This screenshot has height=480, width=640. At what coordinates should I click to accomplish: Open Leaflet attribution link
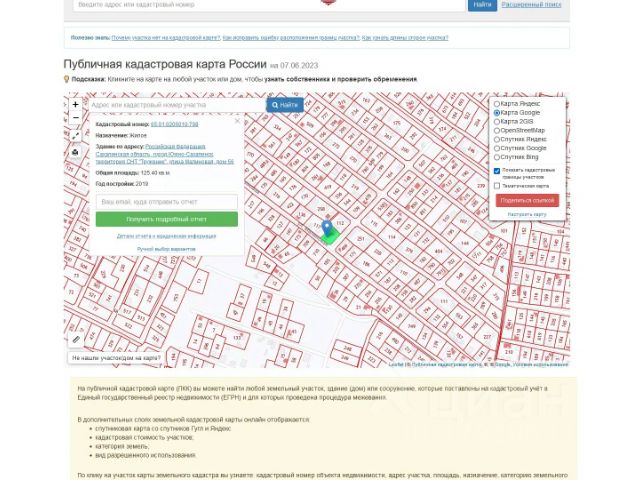click(x=396, y=364)
